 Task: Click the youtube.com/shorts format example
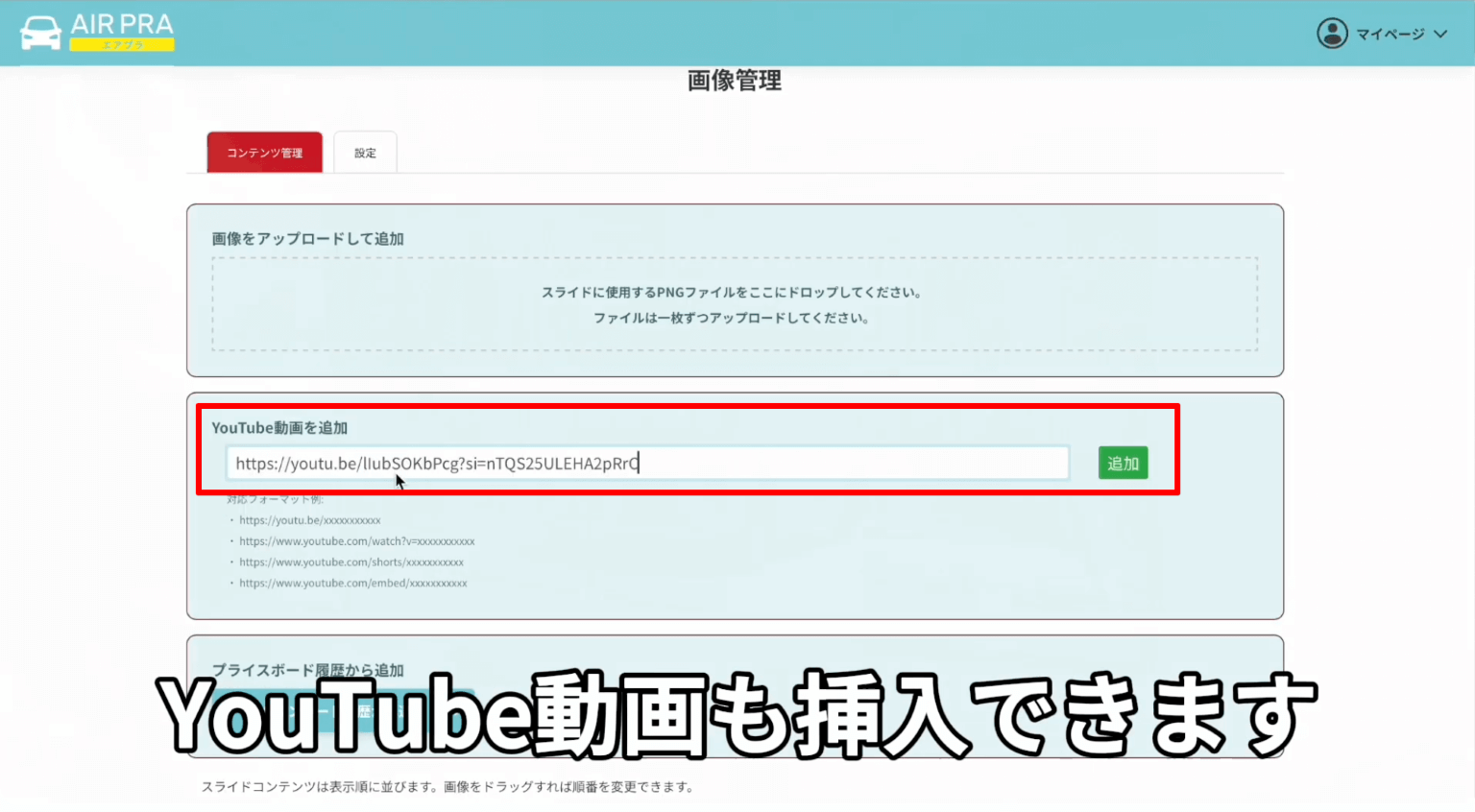(x=351, y=561)
